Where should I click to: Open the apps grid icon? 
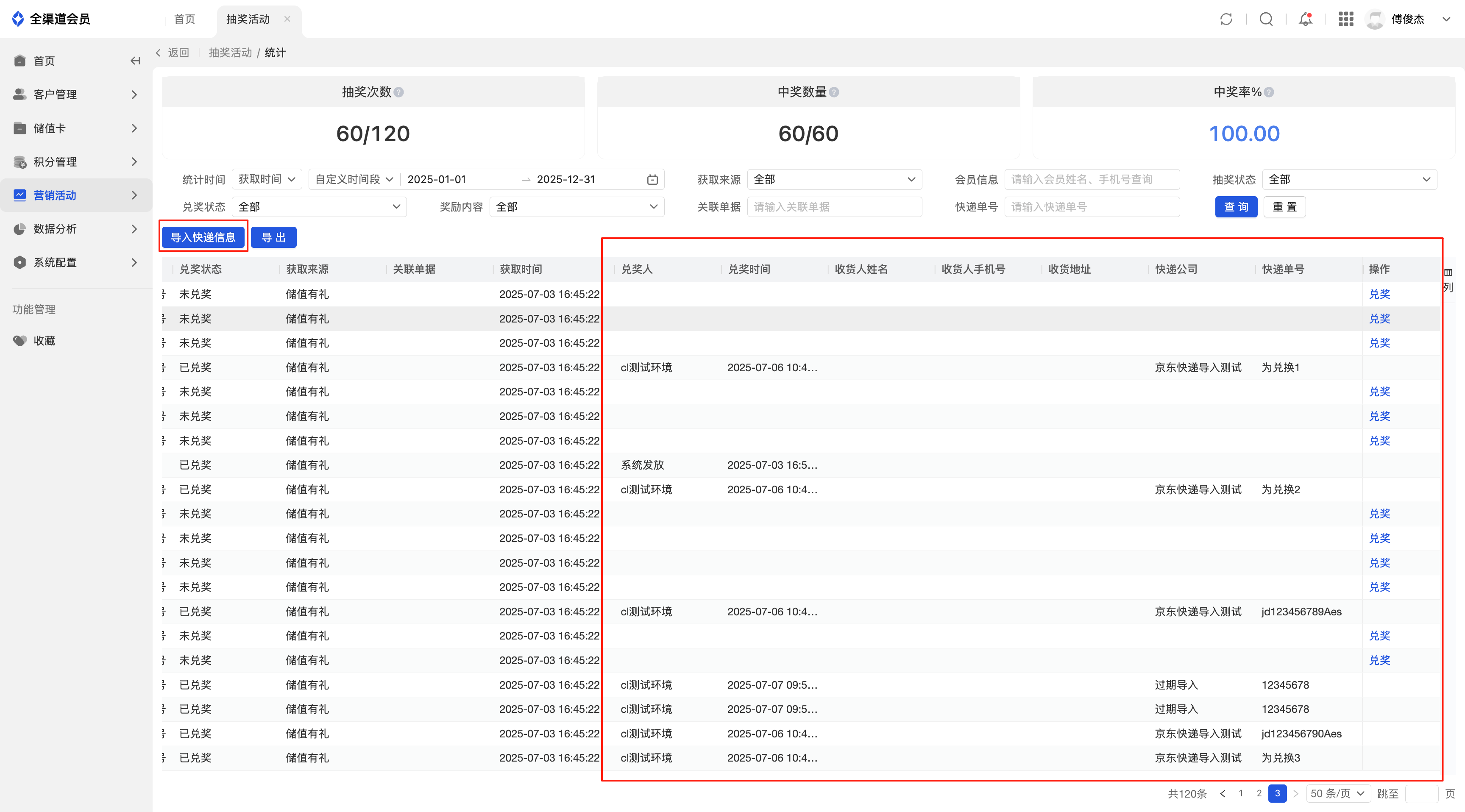(x=1345, y=19)
